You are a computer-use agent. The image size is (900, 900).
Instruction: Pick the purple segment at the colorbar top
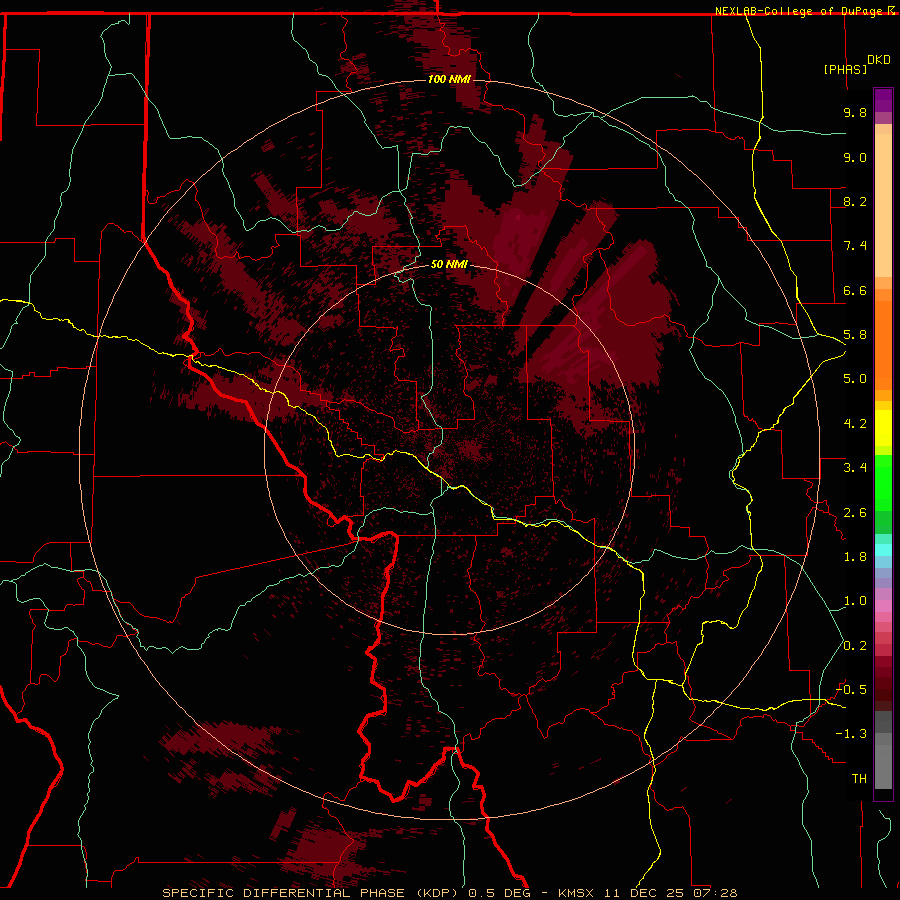(x=883, y=100)
